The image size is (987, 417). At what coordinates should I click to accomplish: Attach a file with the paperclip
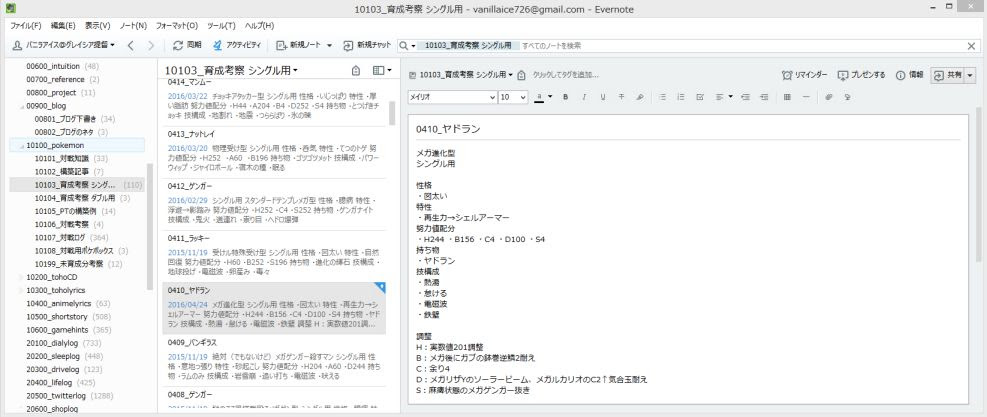(829, 97)
